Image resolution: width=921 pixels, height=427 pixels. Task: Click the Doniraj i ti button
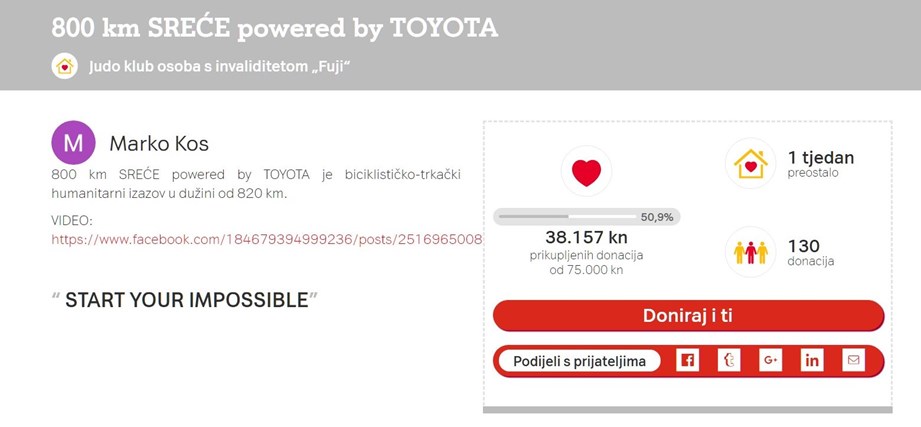[x=688, y=316]
